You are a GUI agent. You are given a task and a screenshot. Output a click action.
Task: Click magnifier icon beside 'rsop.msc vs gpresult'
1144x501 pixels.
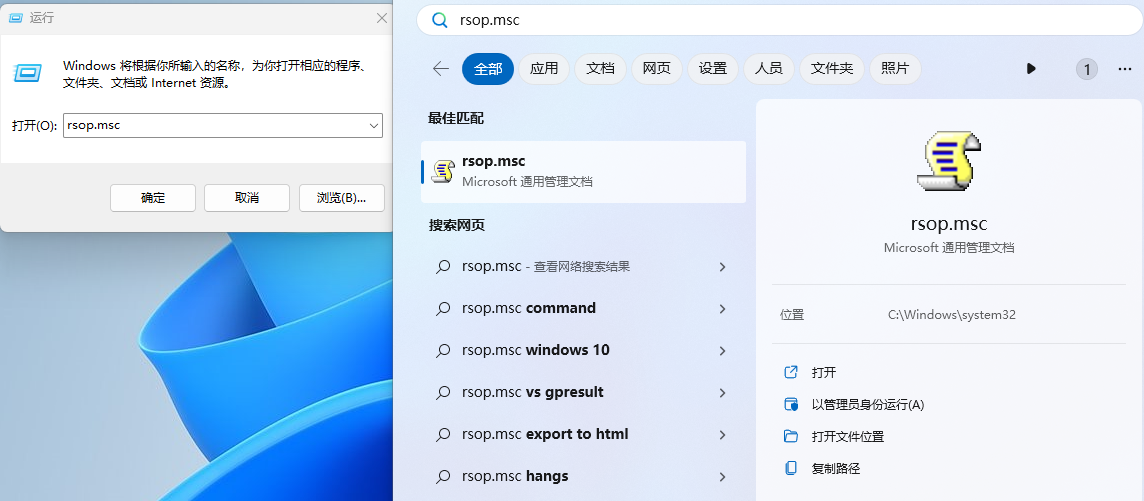(443, 392)
